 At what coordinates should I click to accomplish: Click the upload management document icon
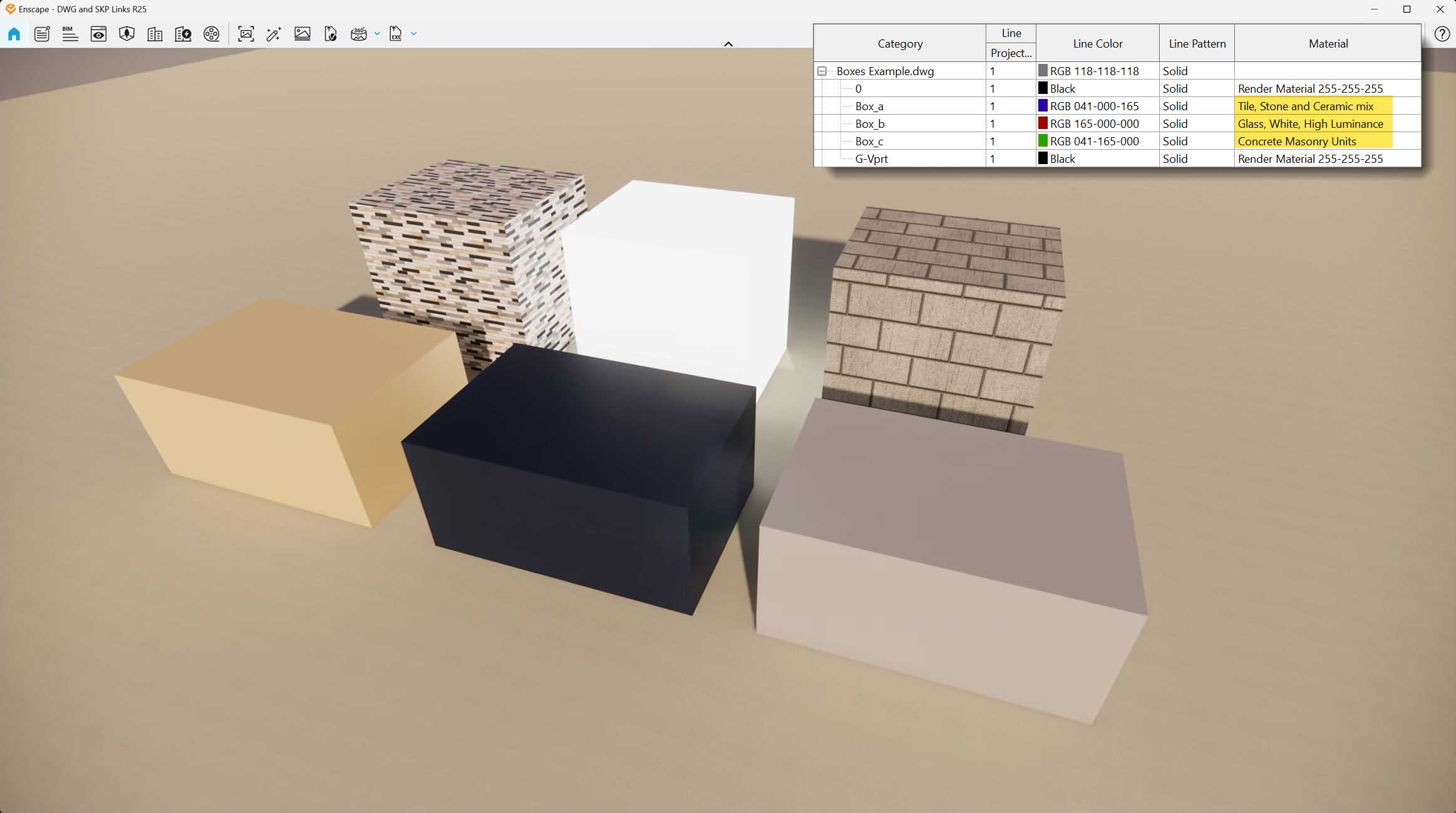pos(331,34)
